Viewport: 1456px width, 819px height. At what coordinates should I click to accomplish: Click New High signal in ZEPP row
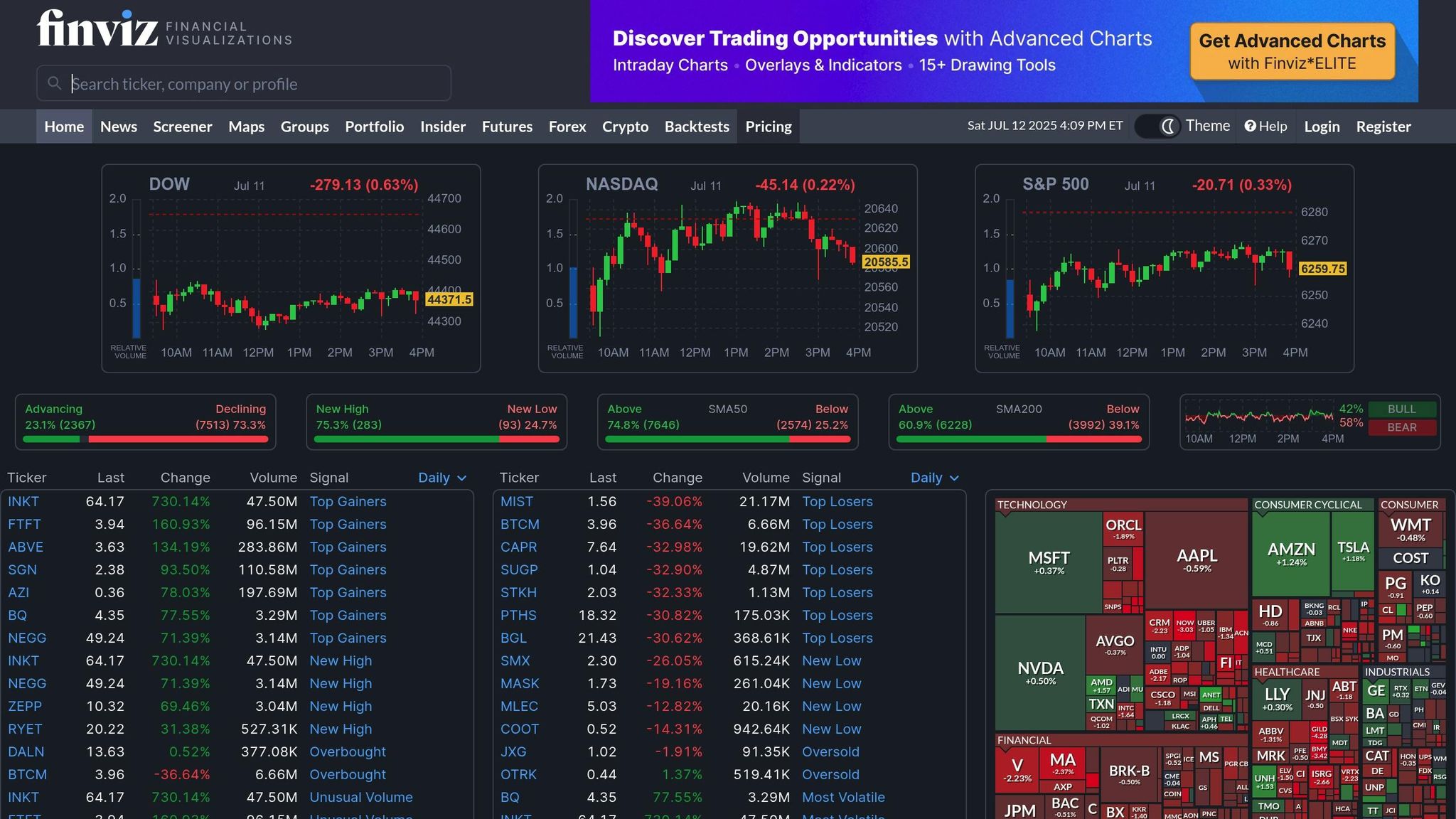341,706
